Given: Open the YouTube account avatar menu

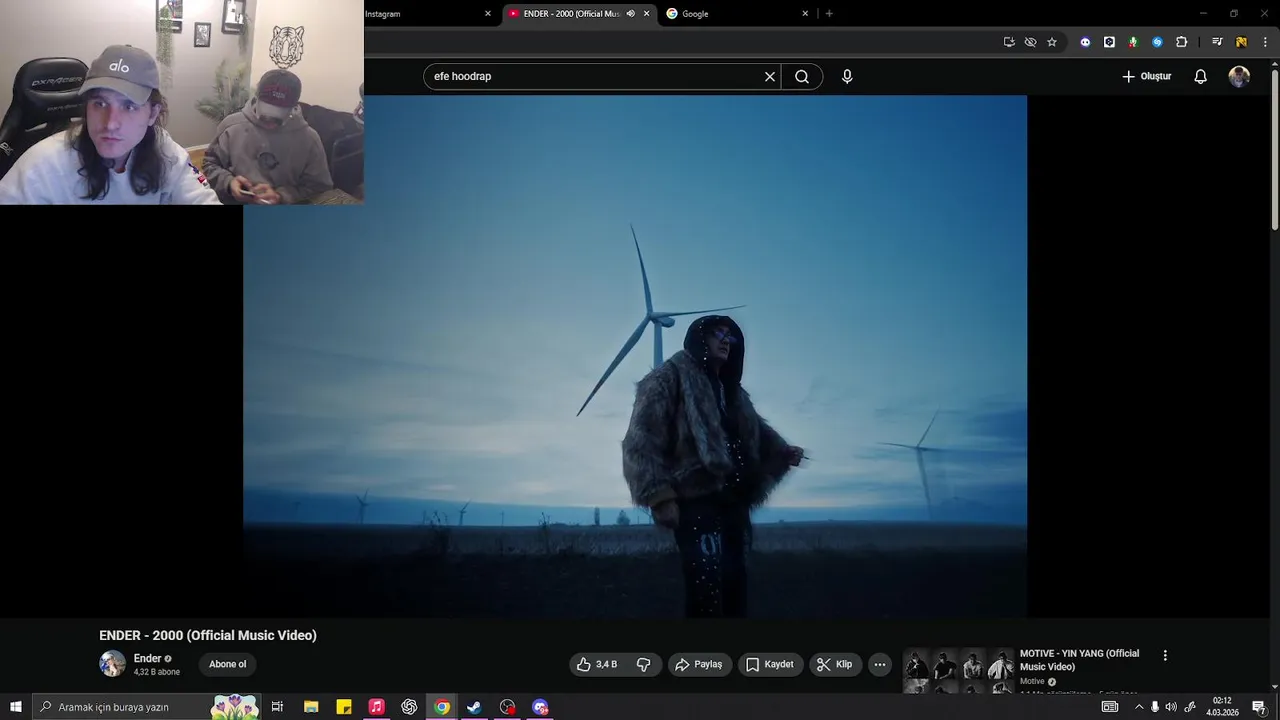Looking at the screenshot, I should (1239, 77).
